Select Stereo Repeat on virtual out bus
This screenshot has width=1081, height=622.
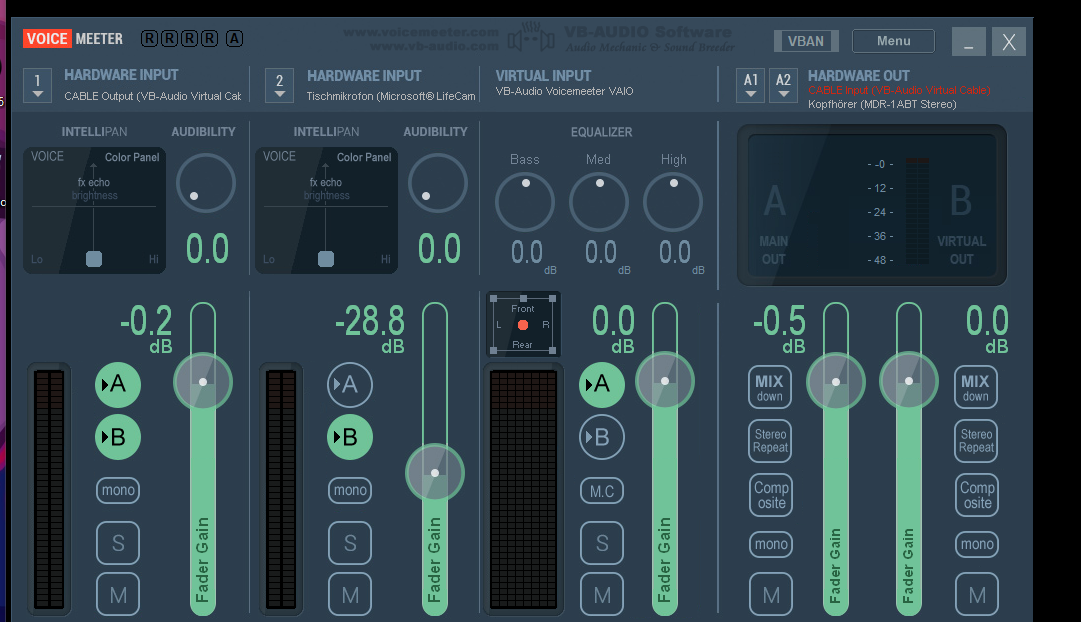tap(976, 441)
